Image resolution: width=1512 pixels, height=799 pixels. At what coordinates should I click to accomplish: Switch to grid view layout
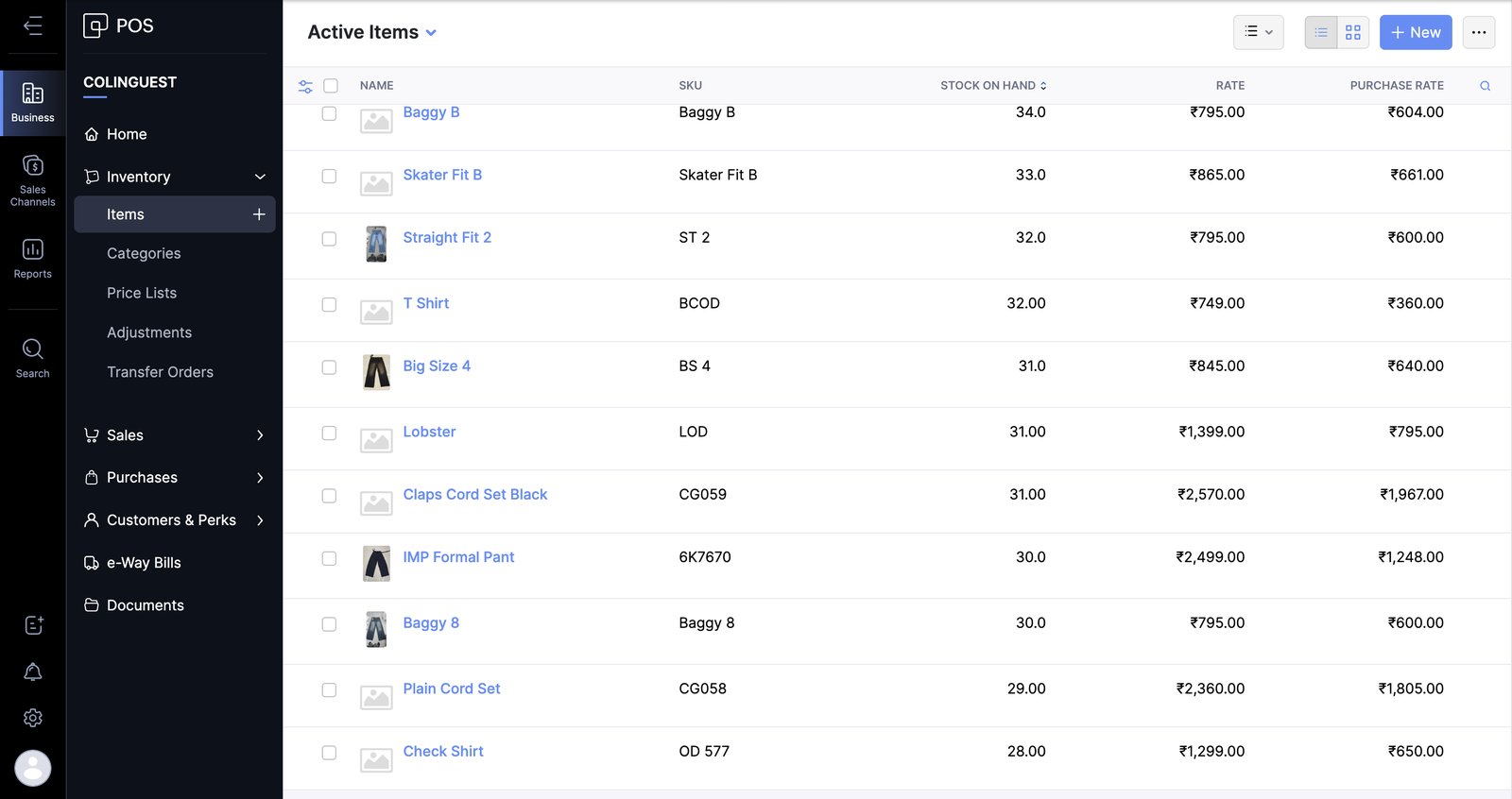coord(1353,32)
